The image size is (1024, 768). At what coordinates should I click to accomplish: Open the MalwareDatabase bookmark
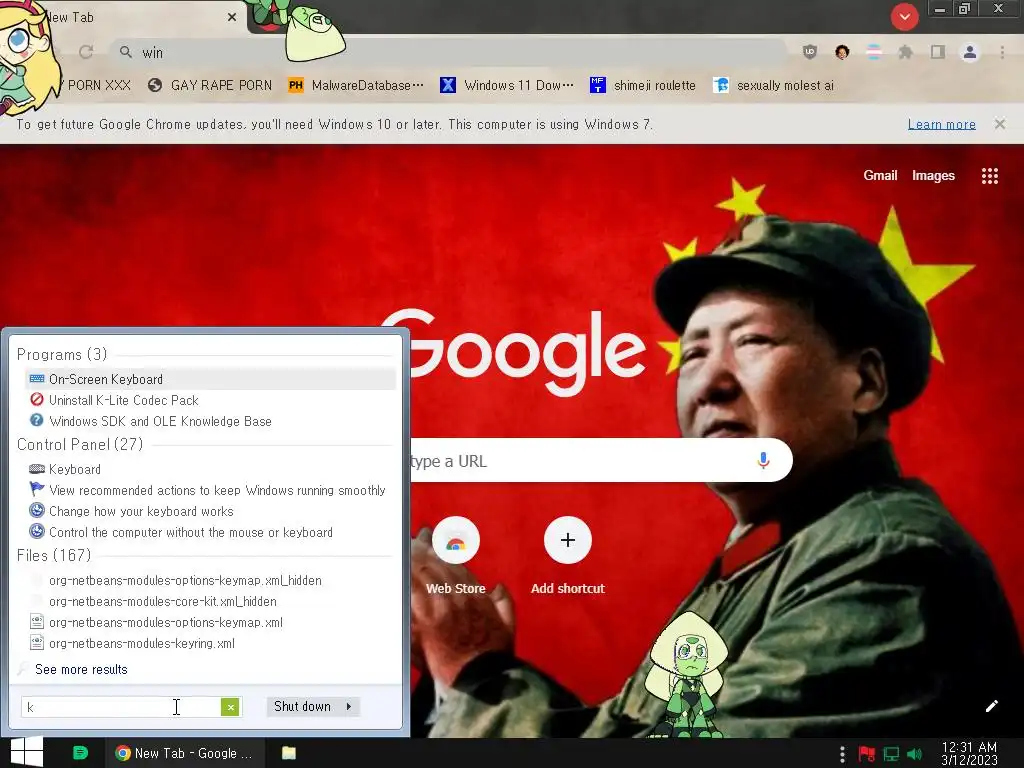click(356, 86)
